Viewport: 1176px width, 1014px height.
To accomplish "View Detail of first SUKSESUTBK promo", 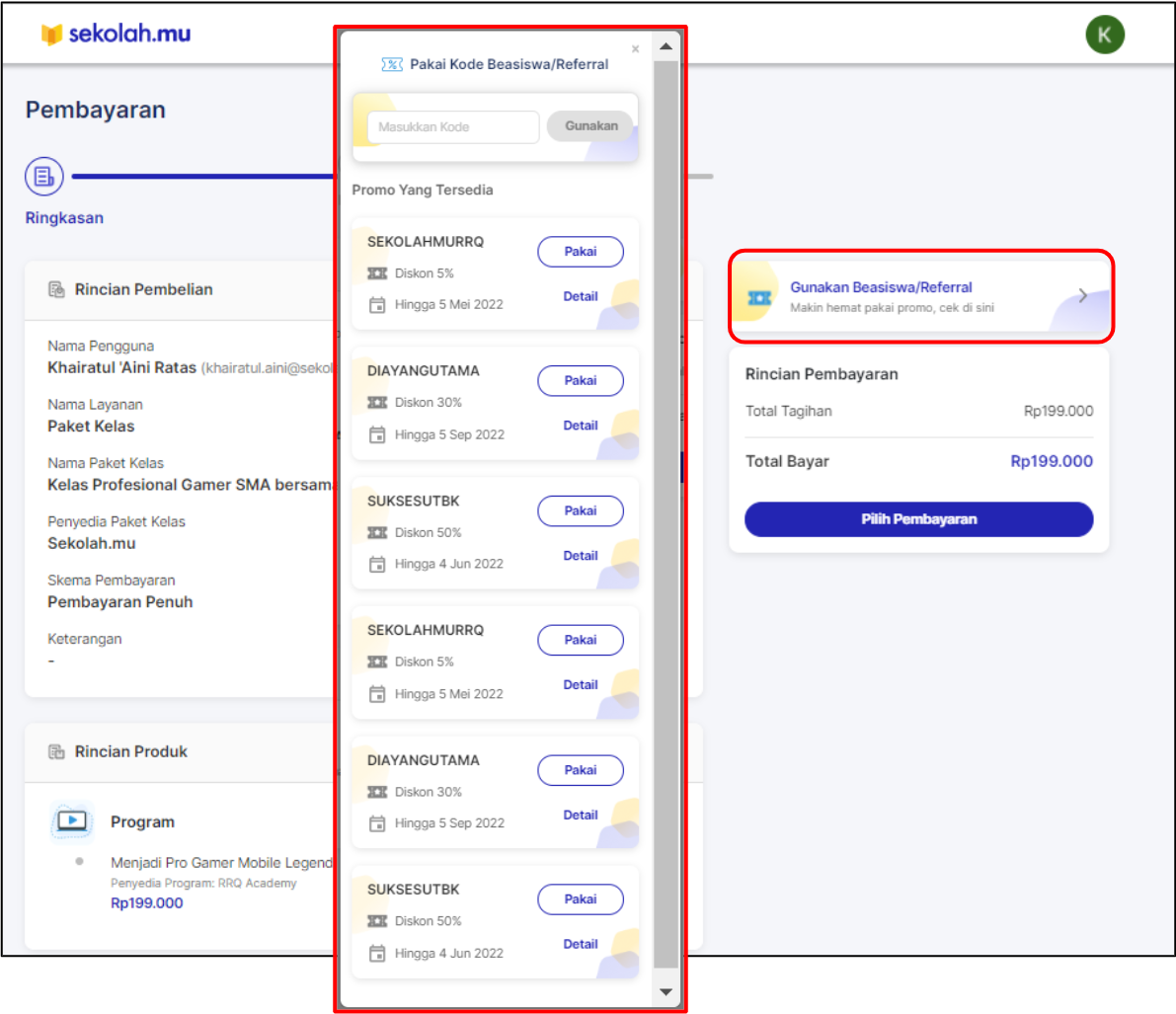I will point(580,556).
